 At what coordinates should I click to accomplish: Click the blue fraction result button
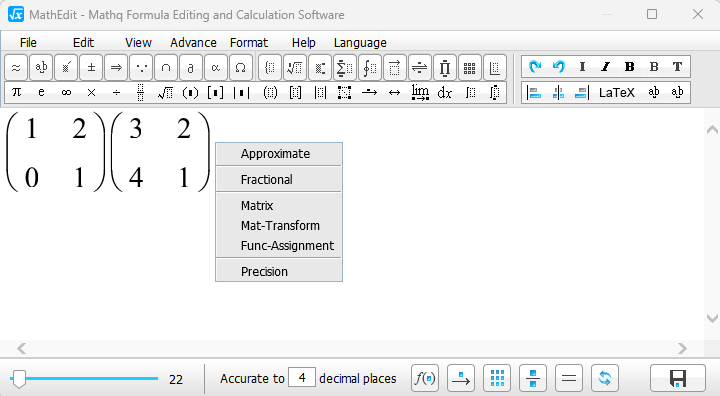pos(533,379)
